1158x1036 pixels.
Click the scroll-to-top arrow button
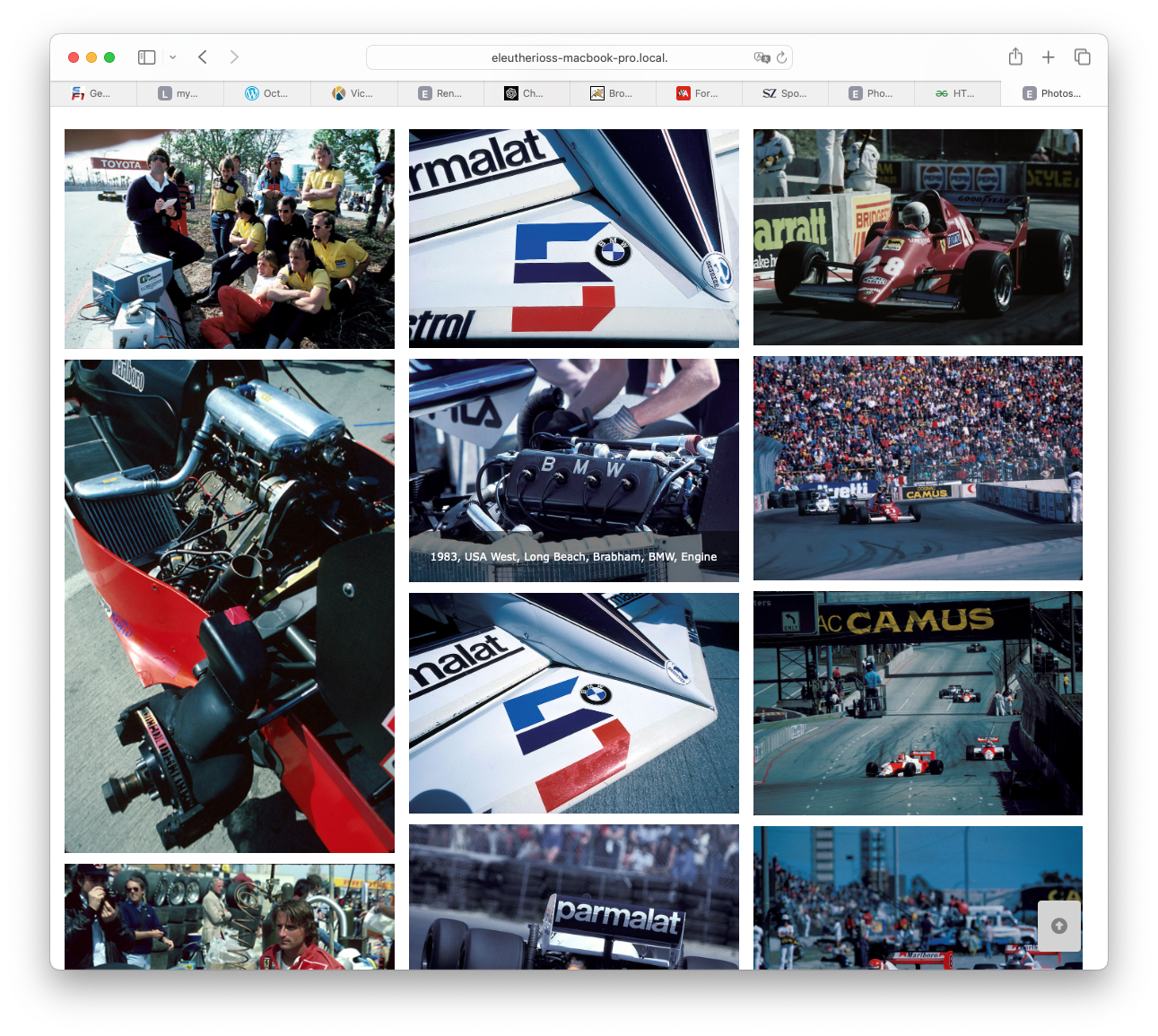(x=1058, y=926)
